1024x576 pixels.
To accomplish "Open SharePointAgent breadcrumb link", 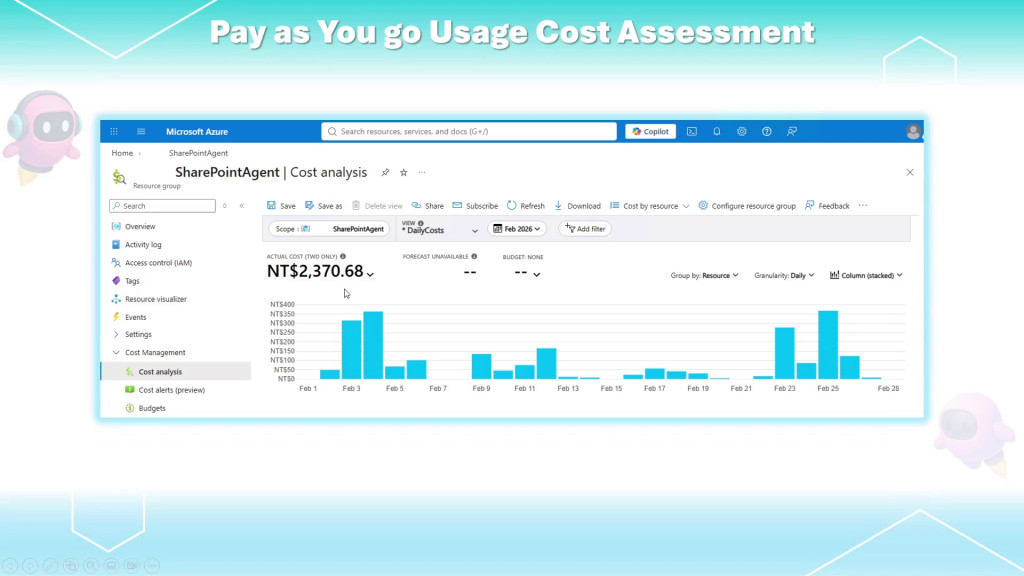I will (199, 153).
